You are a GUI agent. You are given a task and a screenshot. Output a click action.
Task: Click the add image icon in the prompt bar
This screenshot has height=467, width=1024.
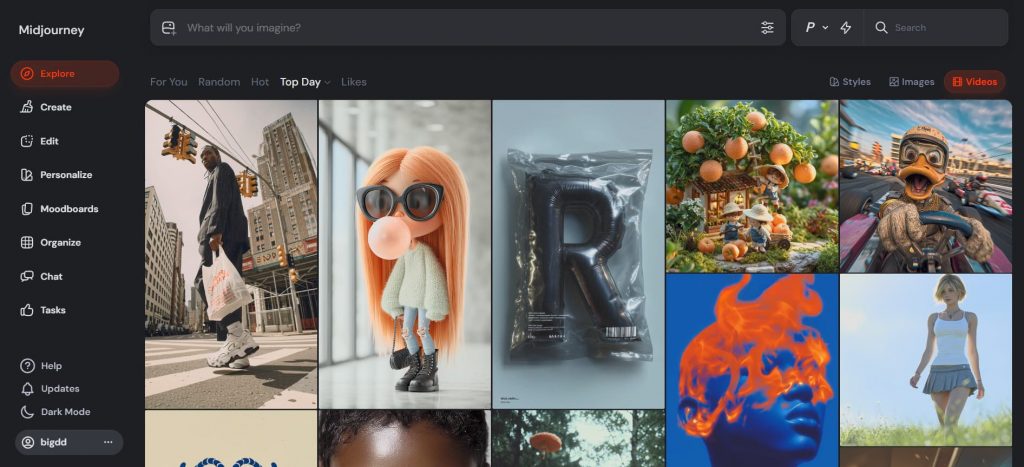pyautogui.click(x=169, y=27)
